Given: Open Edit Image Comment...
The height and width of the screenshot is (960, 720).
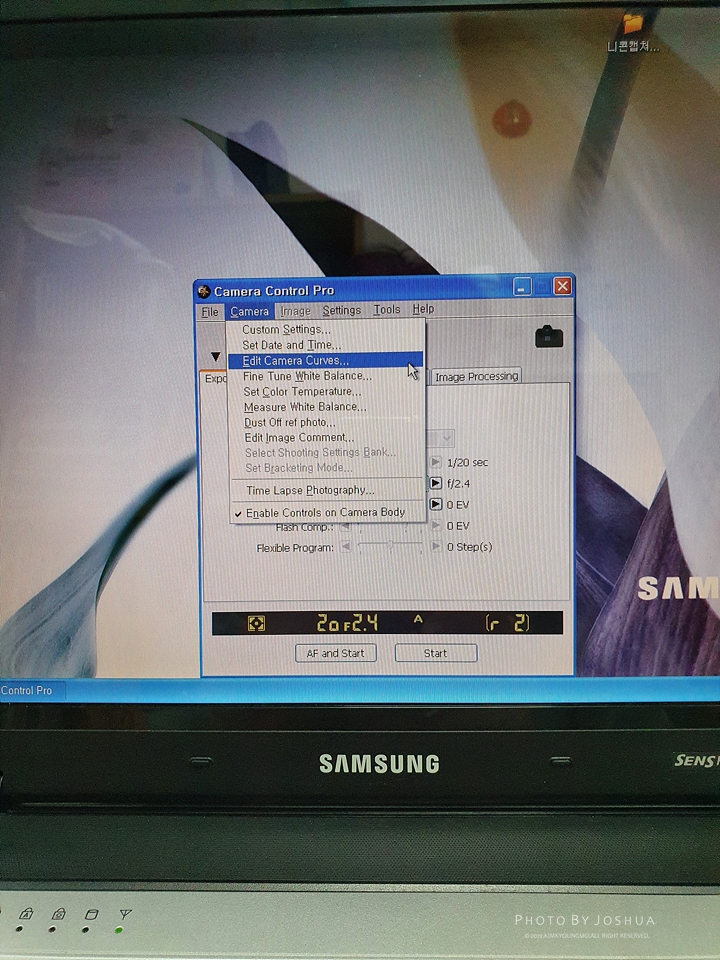Looking at the screenshot, I should coord(326,438).
